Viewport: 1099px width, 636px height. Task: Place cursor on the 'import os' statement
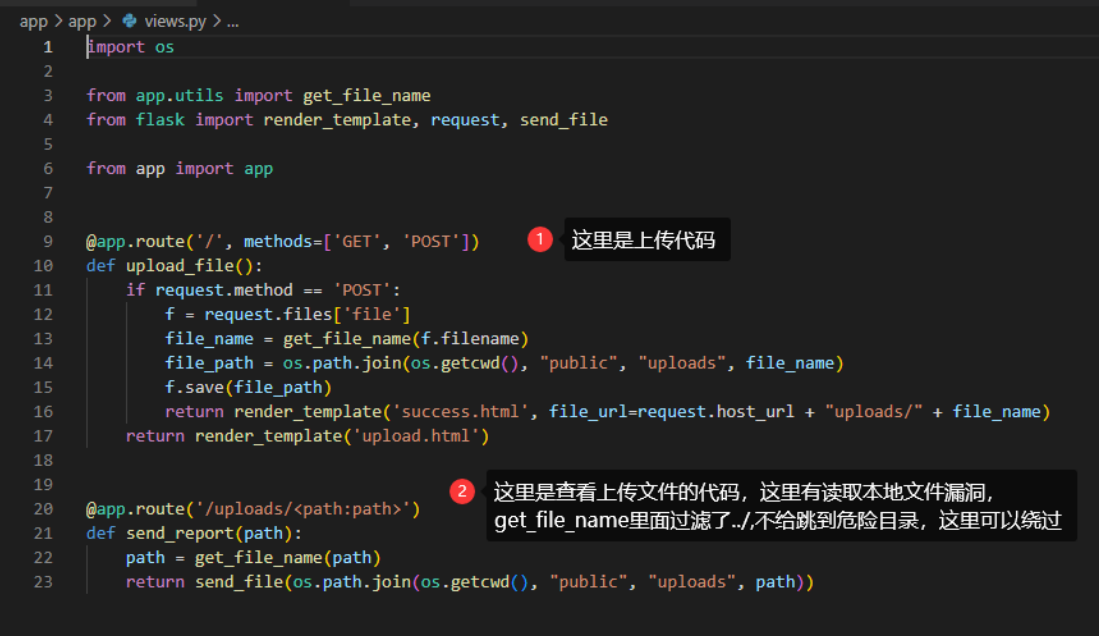pyautogui.click(x=130, y=46)
